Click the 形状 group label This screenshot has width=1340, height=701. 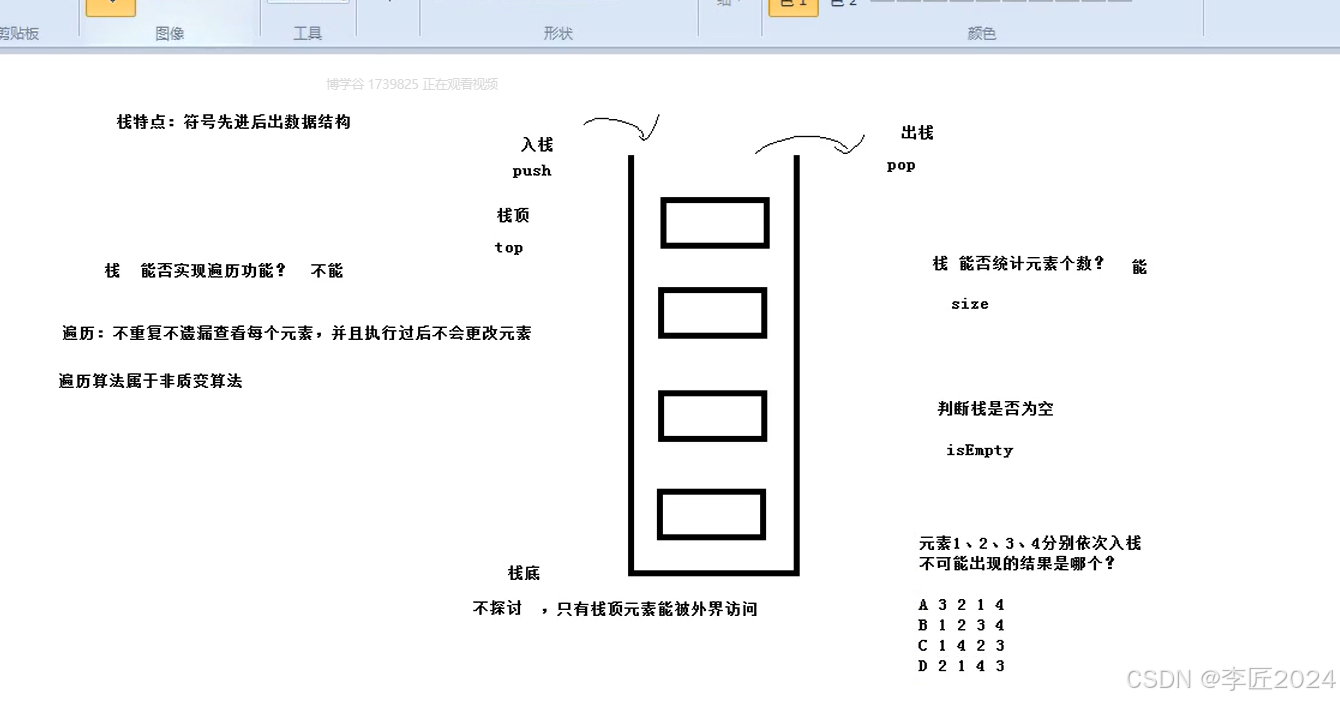(558, 33)
